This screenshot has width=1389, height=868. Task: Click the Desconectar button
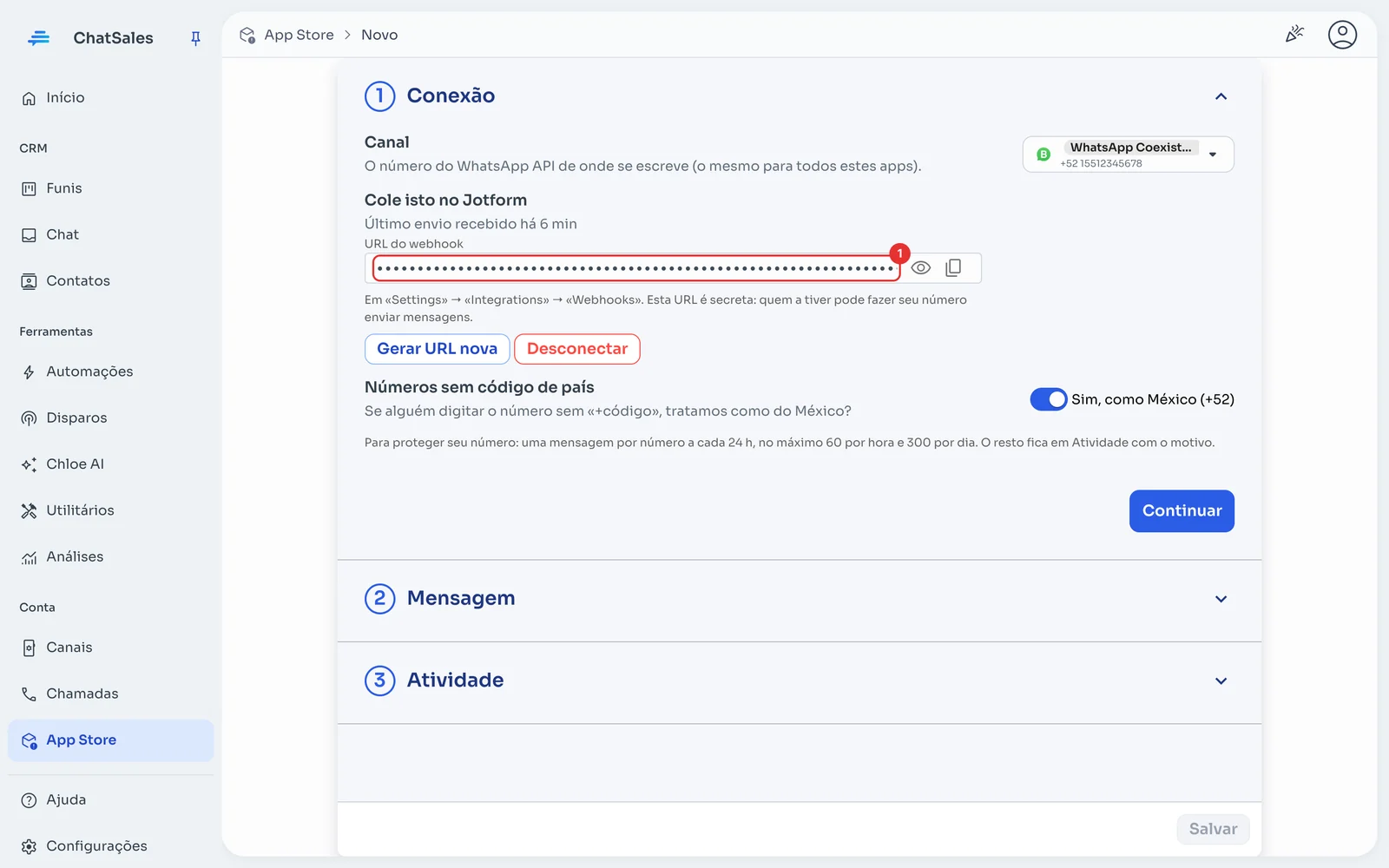(577, 349)
